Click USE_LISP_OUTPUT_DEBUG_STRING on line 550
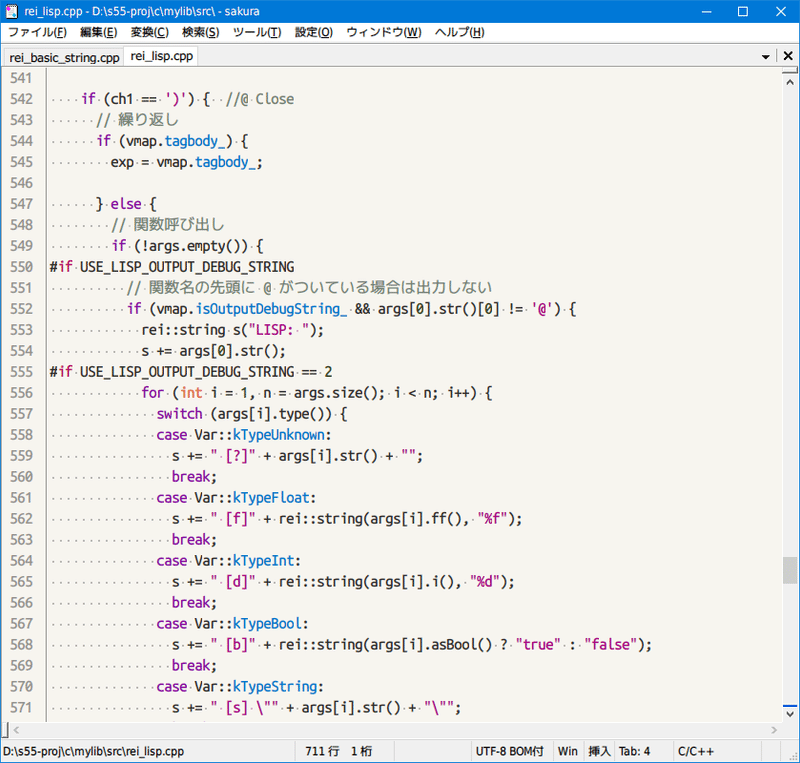 pos(187,267)
